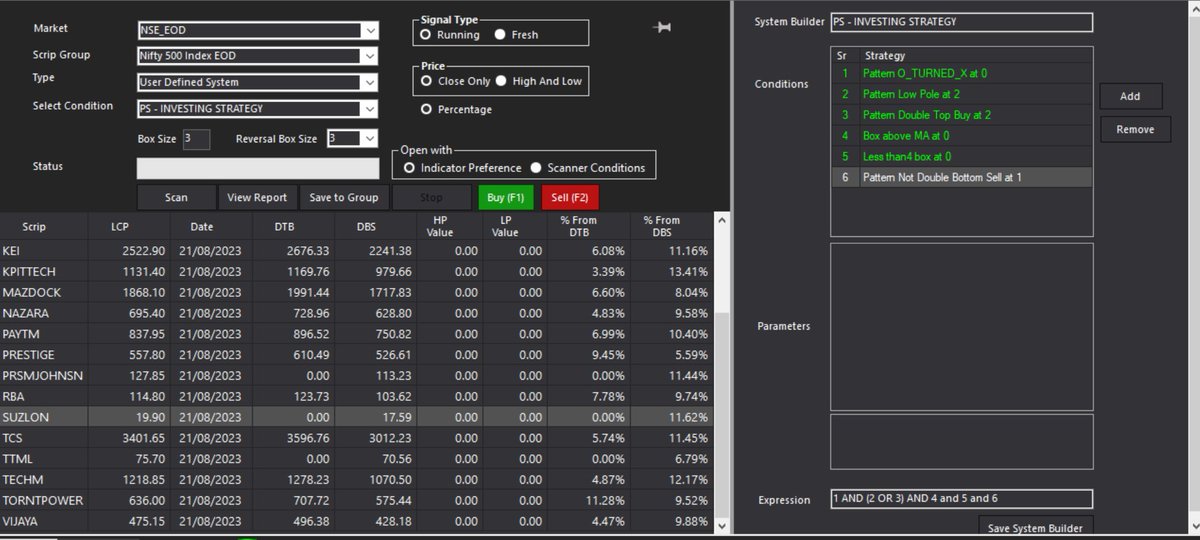
Task: Select condition Less than4 box at 0
Action: pyautogui.click(x=961, y=156)
